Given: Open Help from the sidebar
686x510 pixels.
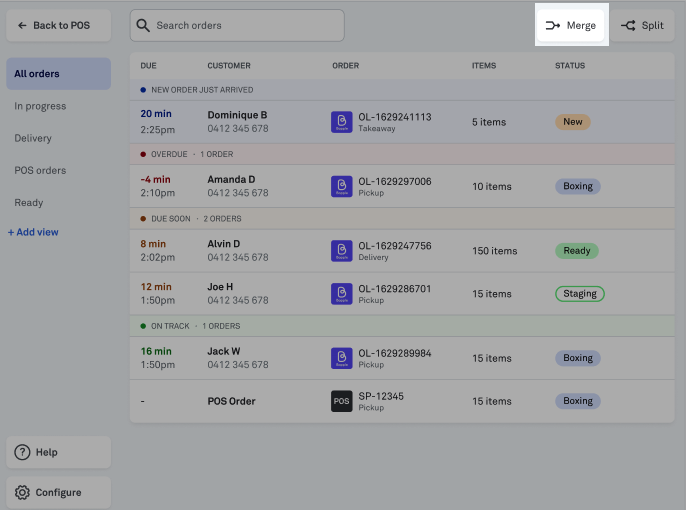Looking at the screenshot, I should [59, 452].
